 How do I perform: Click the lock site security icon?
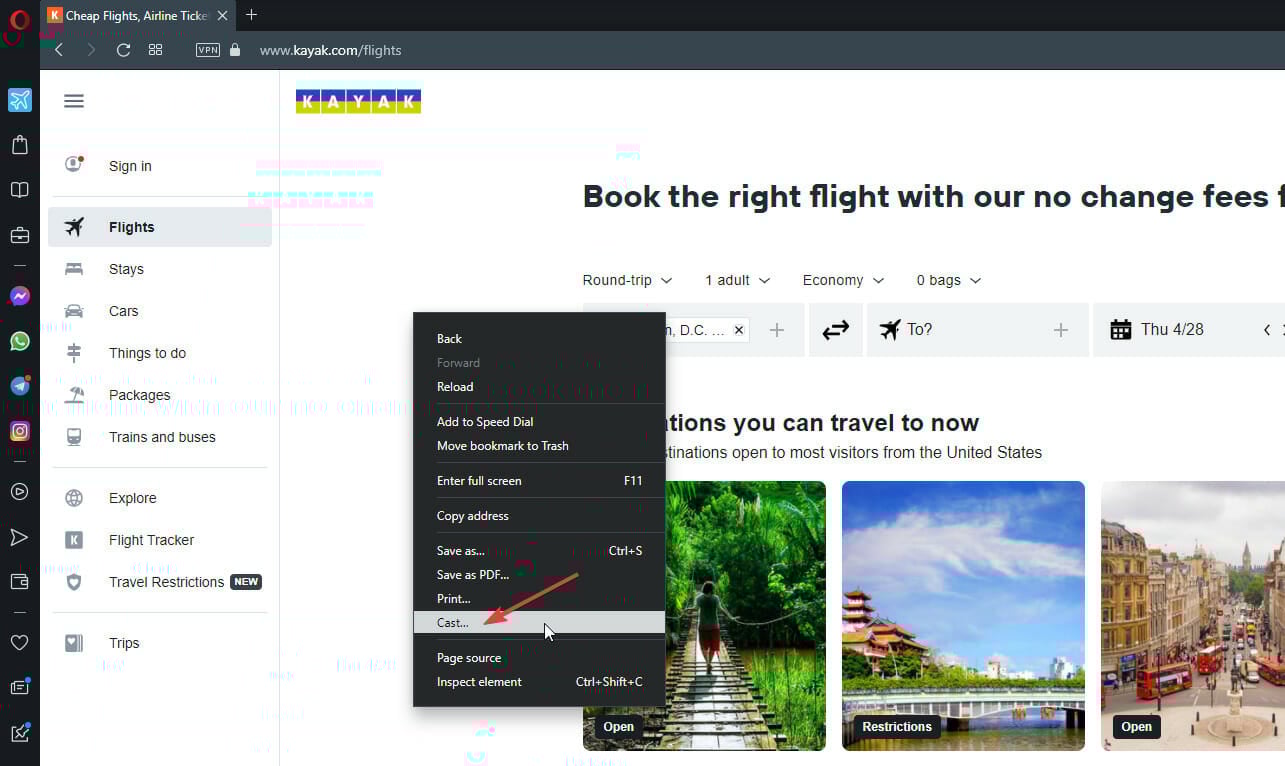[x=235, y=50]
